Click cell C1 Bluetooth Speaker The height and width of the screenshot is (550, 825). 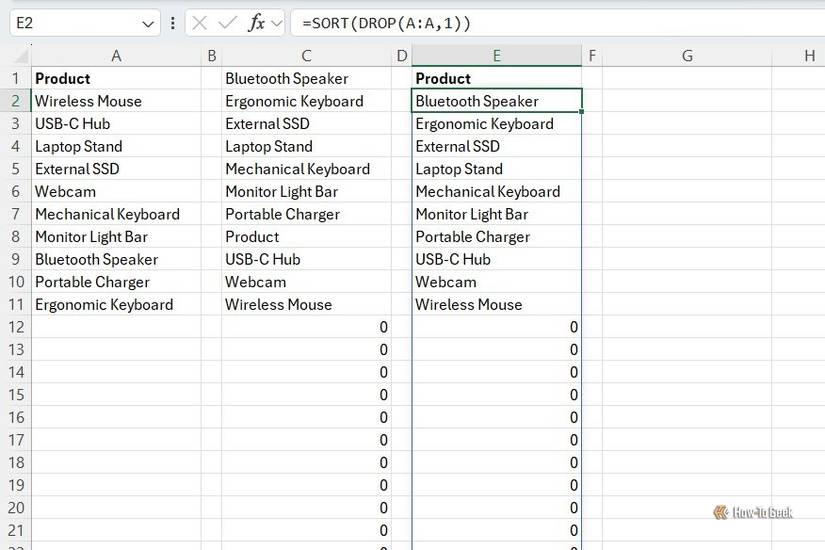tap(306, 78)
